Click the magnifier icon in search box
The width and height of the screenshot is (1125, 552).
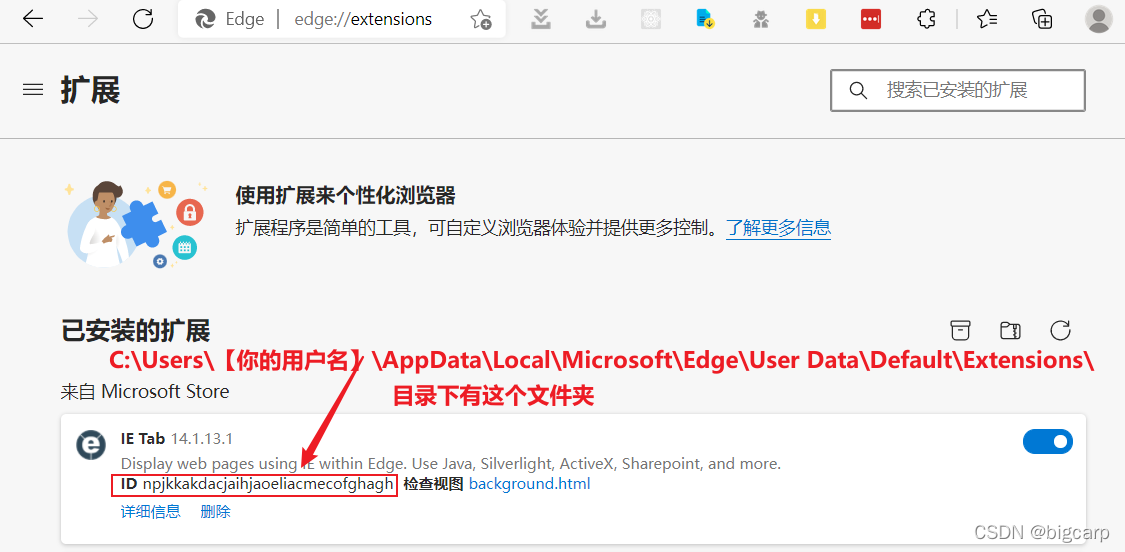(857, 90)
